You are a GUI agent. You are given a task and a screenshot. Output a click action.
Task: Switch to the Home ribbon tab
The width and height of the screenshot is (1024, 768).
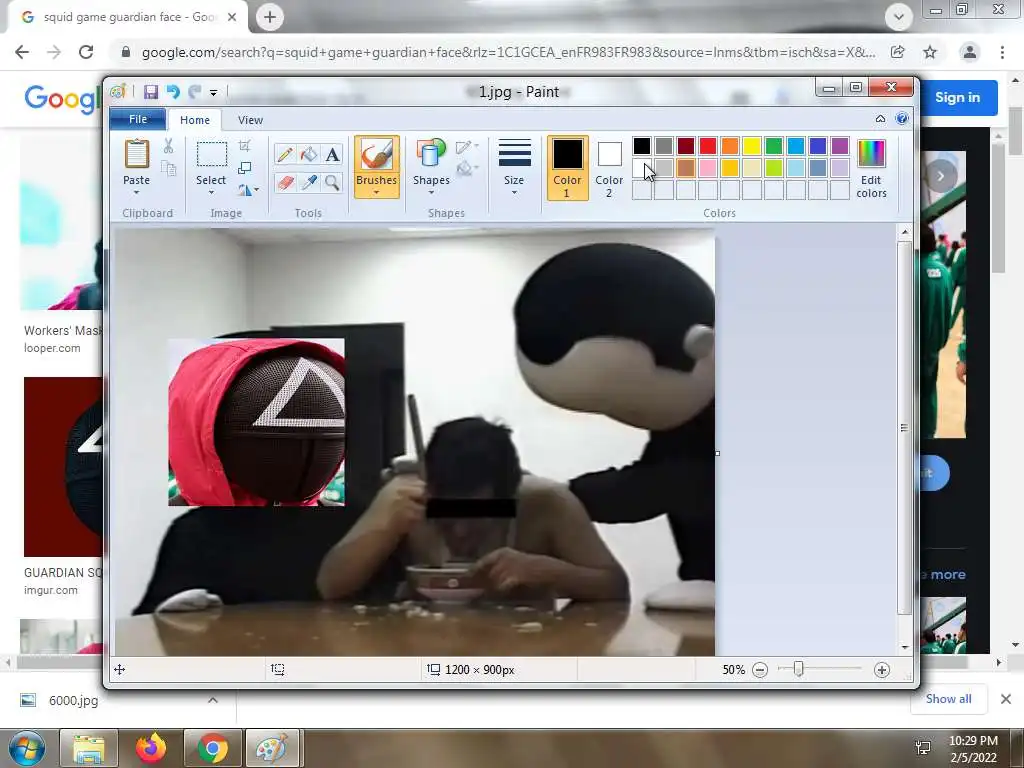[x=195, y=120]
